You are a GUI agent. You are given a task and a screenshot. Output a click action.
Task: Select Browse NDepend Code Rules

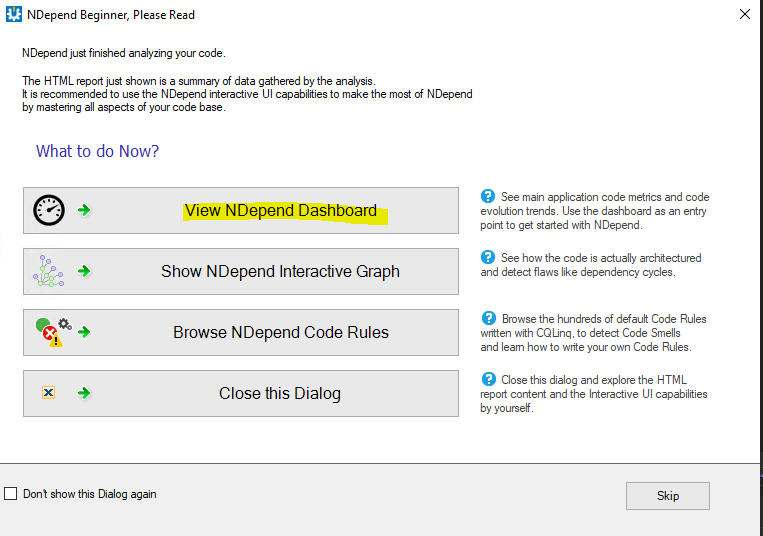click(241, 332)
